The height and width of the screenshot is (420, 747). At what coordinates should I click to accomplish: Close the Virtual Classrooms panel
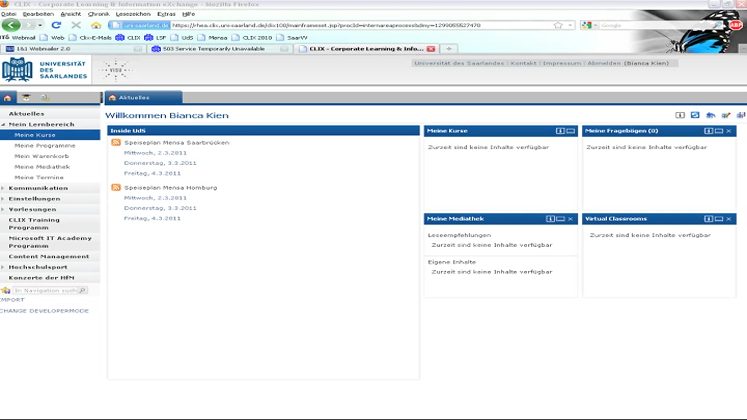[729, 218]
